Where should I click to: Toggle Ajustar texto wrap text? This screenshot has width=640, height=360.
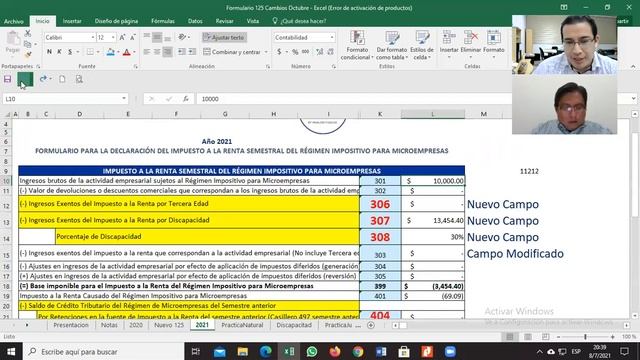[224, 38]
